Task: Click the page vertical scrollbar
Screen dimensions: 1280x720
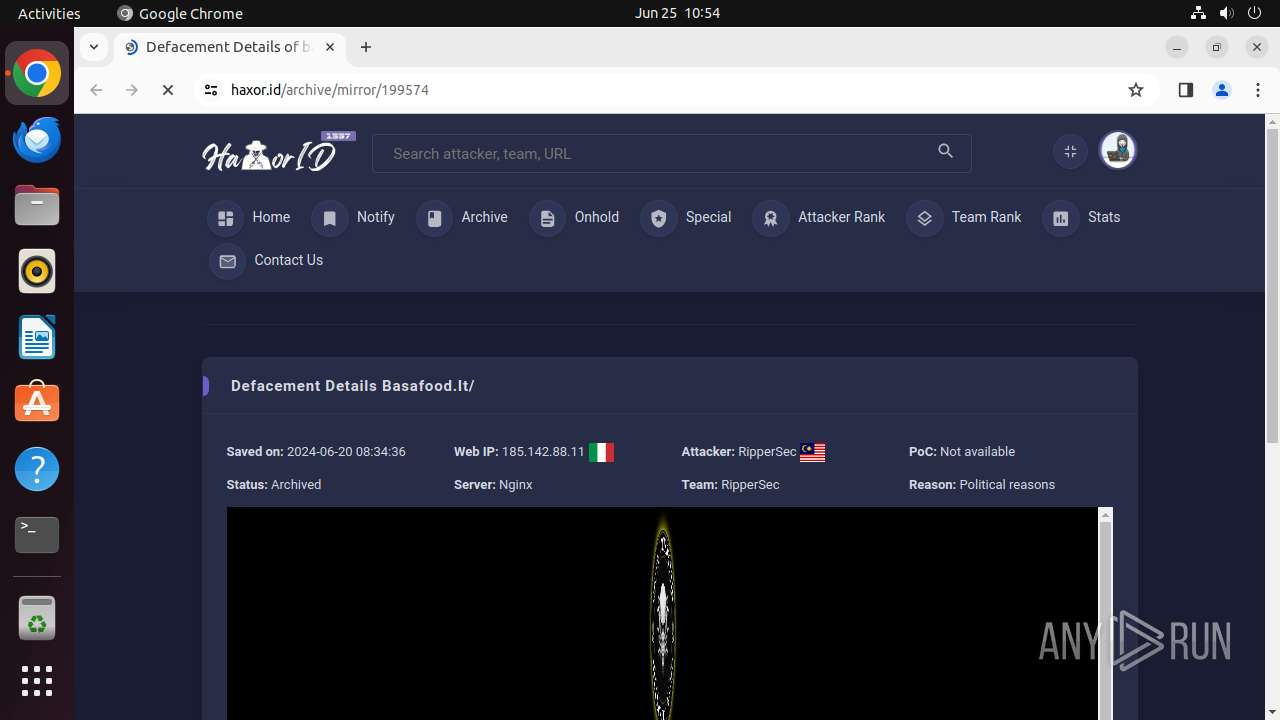Action: [1272, 285]
